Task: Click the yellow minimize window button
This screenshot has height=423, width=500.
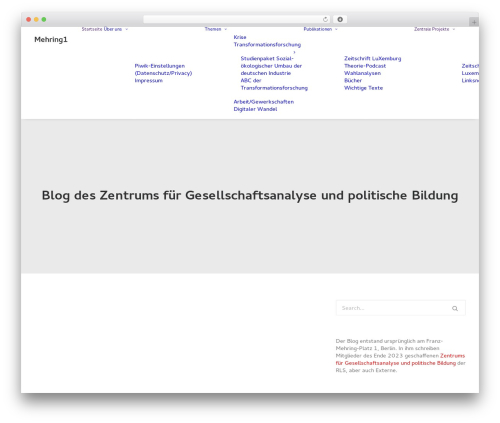Action: pyautogui.click(x=36, y=19)
